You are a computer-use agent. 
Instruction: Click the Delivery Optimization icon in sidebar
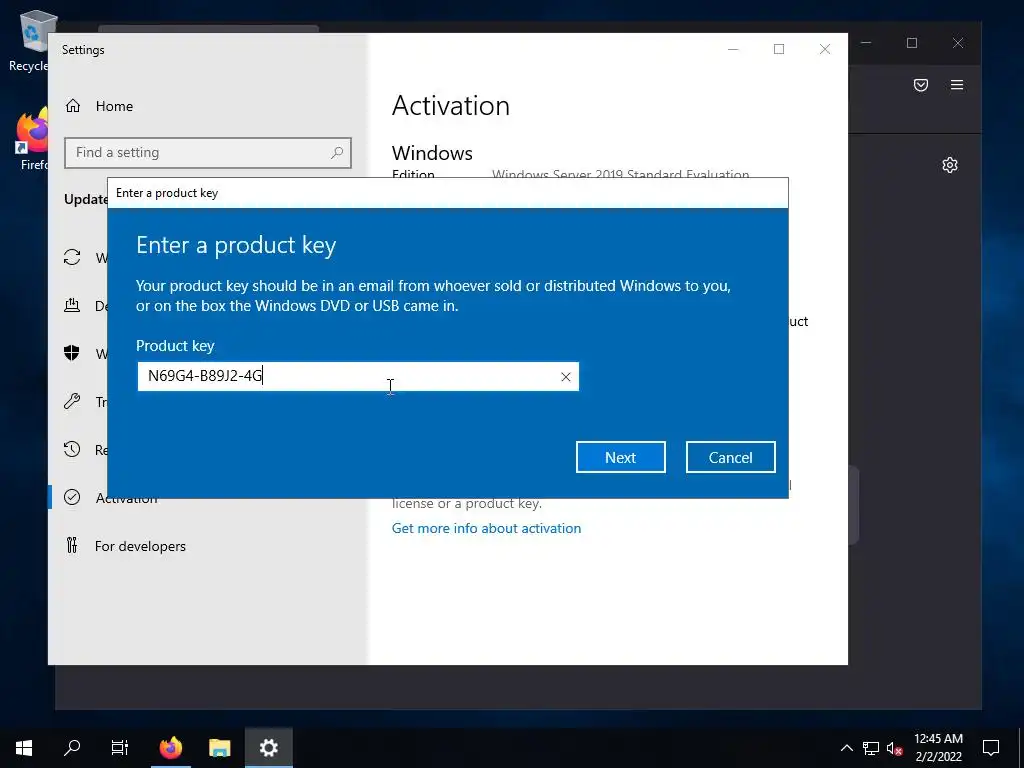point(72,305)
